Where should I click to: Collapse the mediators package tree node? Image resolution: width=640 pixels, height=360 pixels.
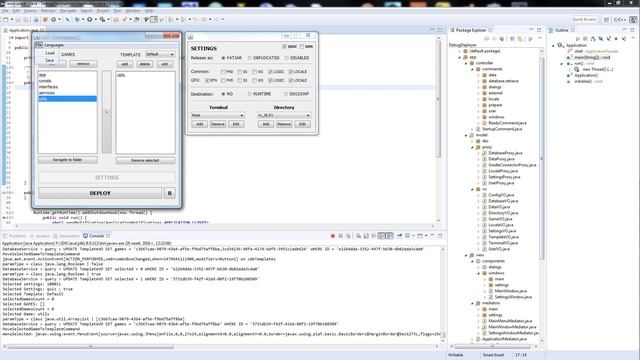[x=473, y=303]
